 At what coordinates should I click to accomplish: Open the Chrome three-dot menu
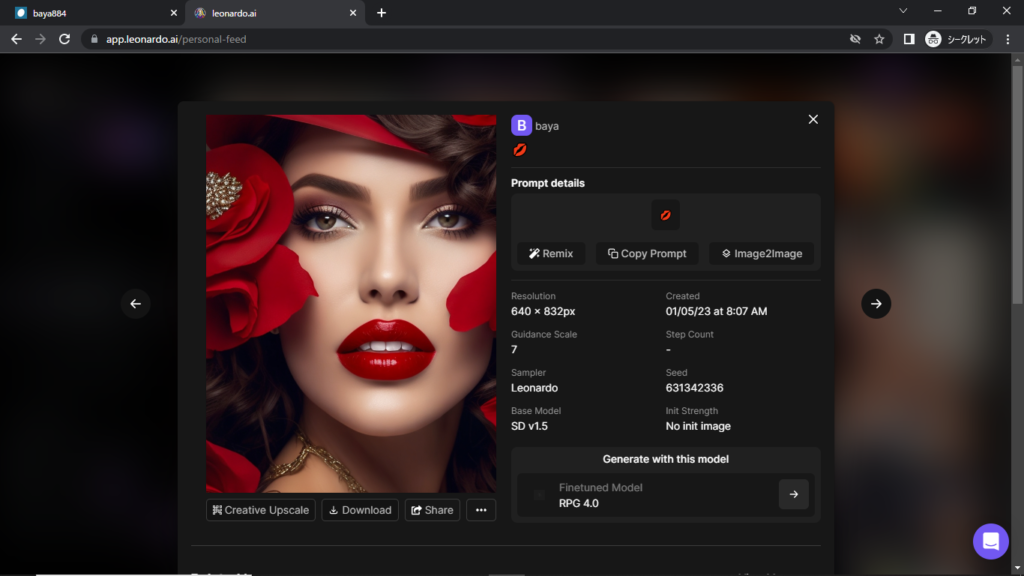1007,39
